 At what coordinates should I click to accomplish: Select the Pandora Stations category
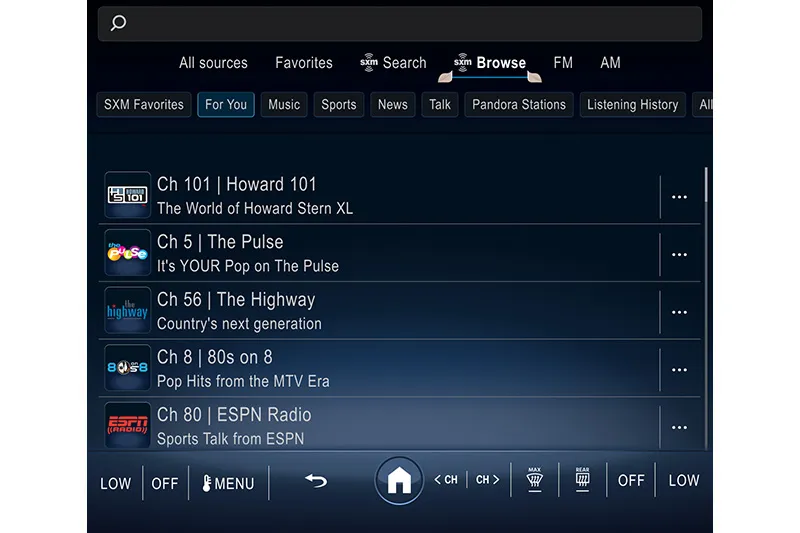coord(519,105)
